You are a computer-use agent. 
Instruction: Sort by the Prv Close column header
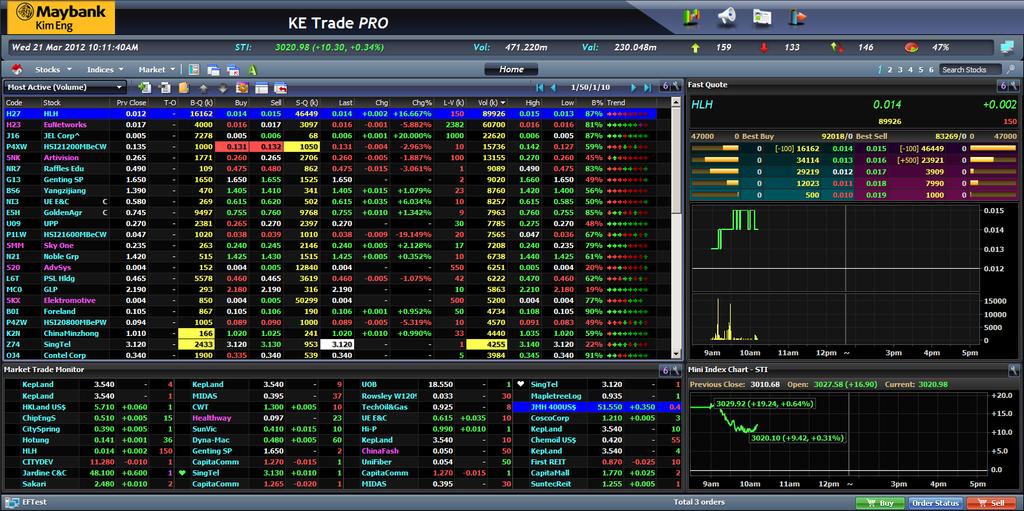point(132,103)
